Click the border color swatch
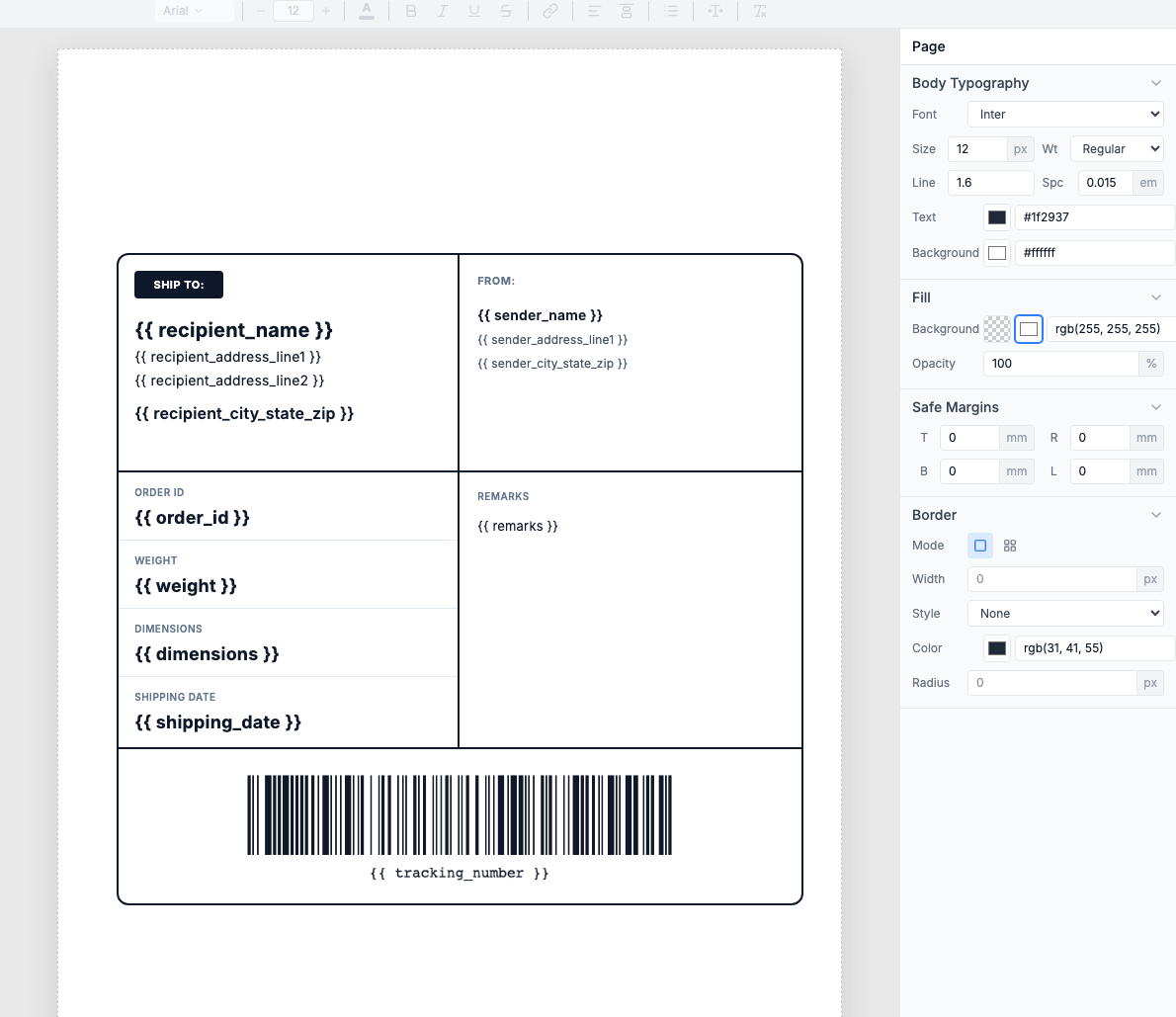 pyautogui.click(x=996, y=647)
